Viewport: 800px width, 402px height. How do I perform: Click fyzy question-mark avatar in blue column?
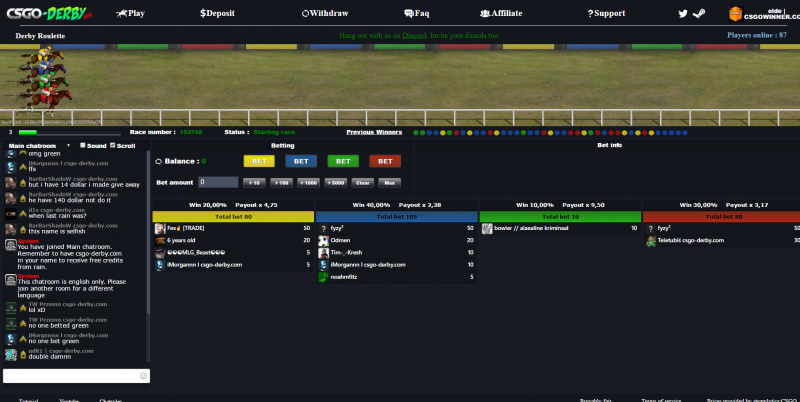point(323,228)
